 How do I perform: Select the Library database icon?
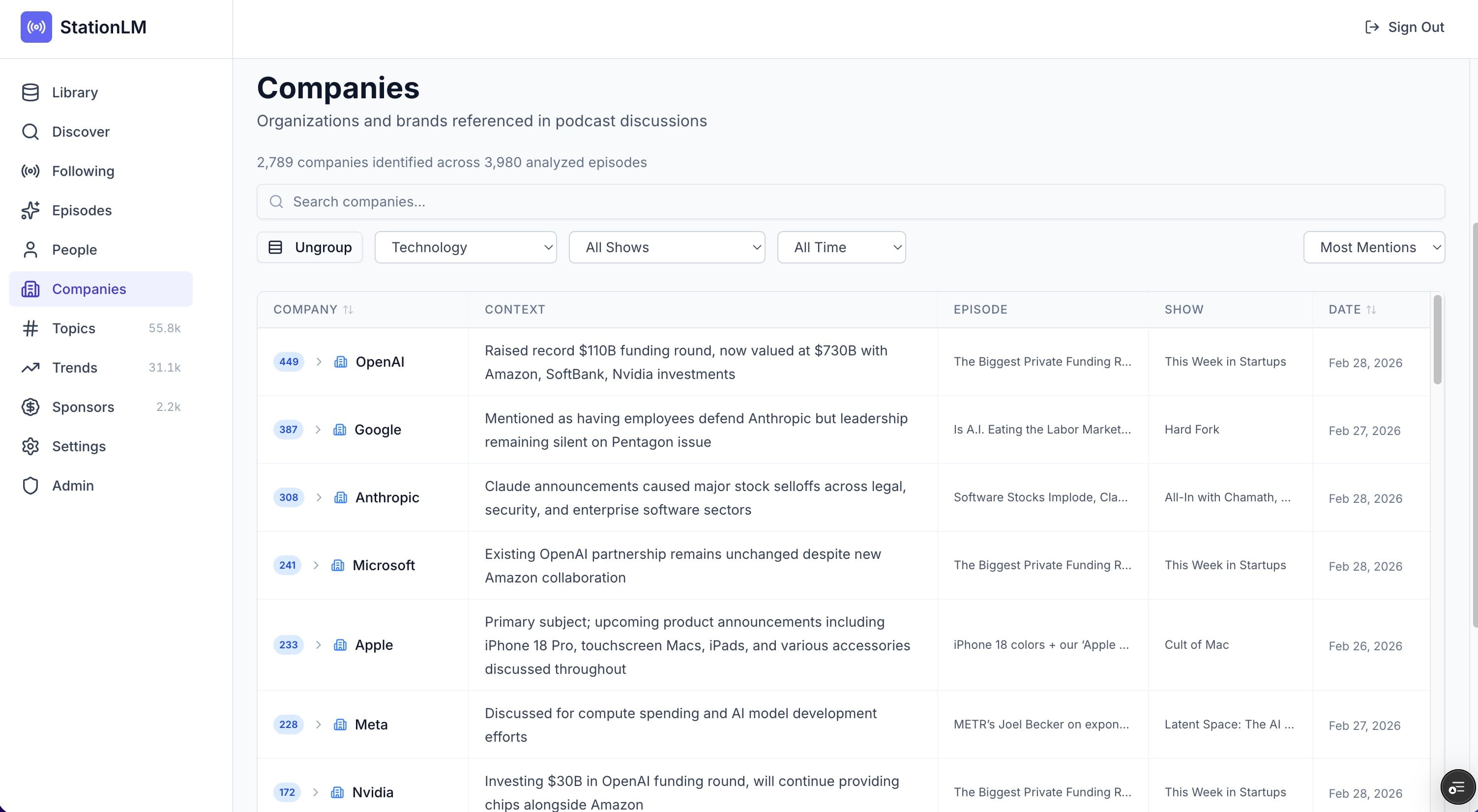30,92
